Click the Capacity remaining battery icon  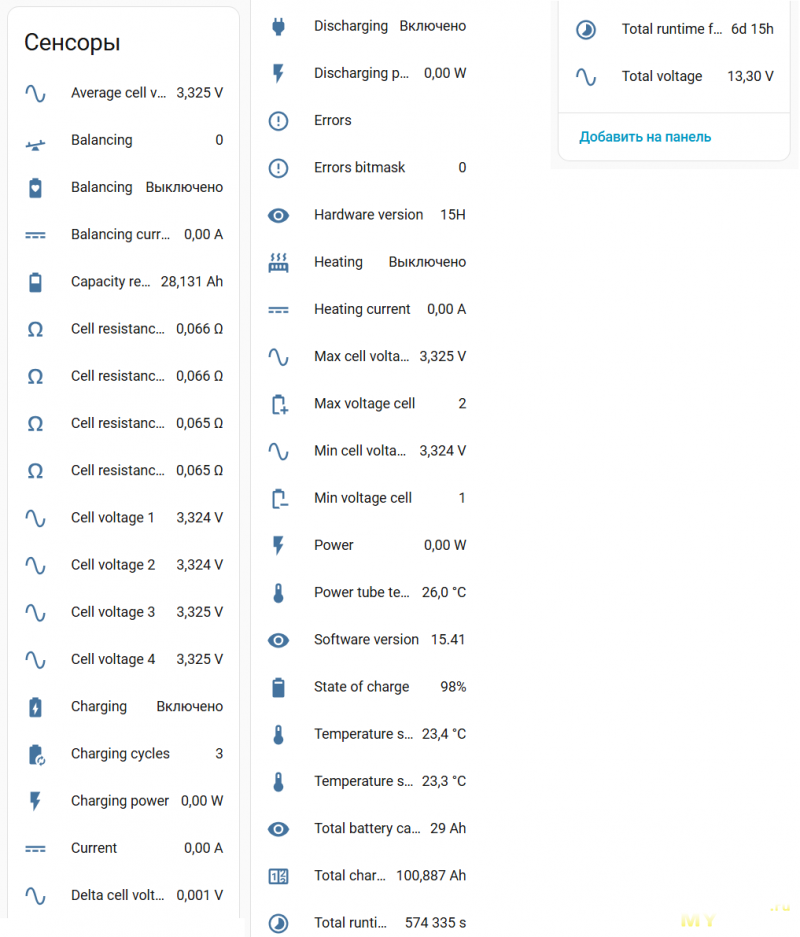35,282
